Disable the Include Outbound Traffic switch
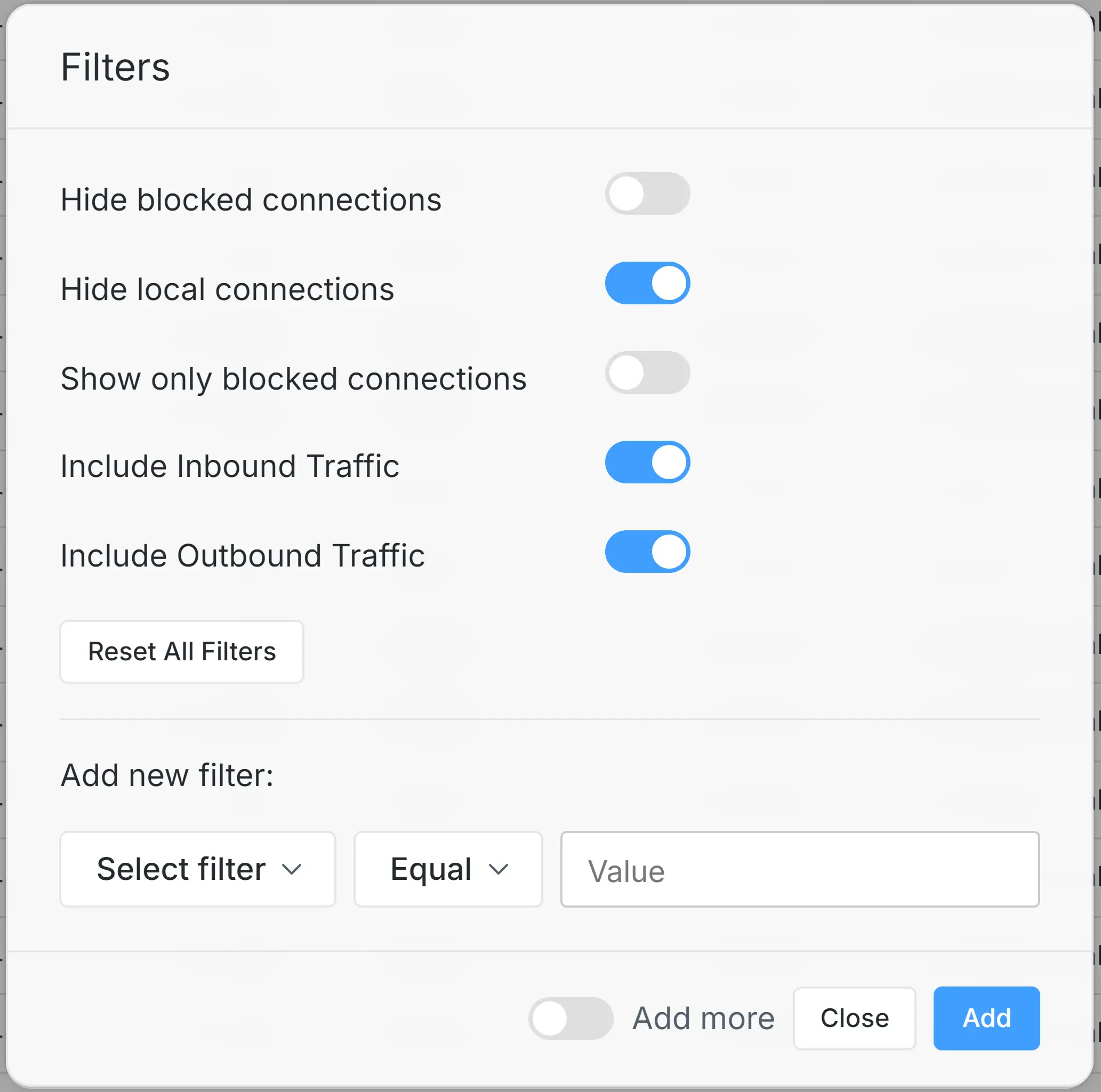 (647, 552)
